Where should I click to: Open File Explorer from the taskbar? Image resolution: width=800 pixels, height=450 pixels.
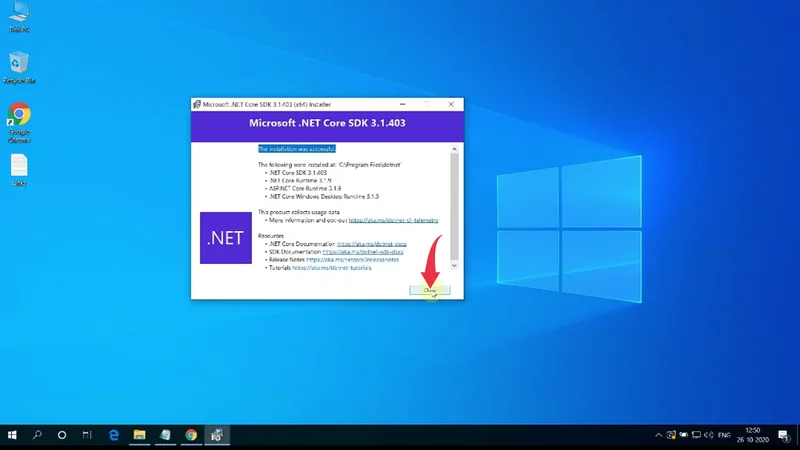tap(140, 436)
